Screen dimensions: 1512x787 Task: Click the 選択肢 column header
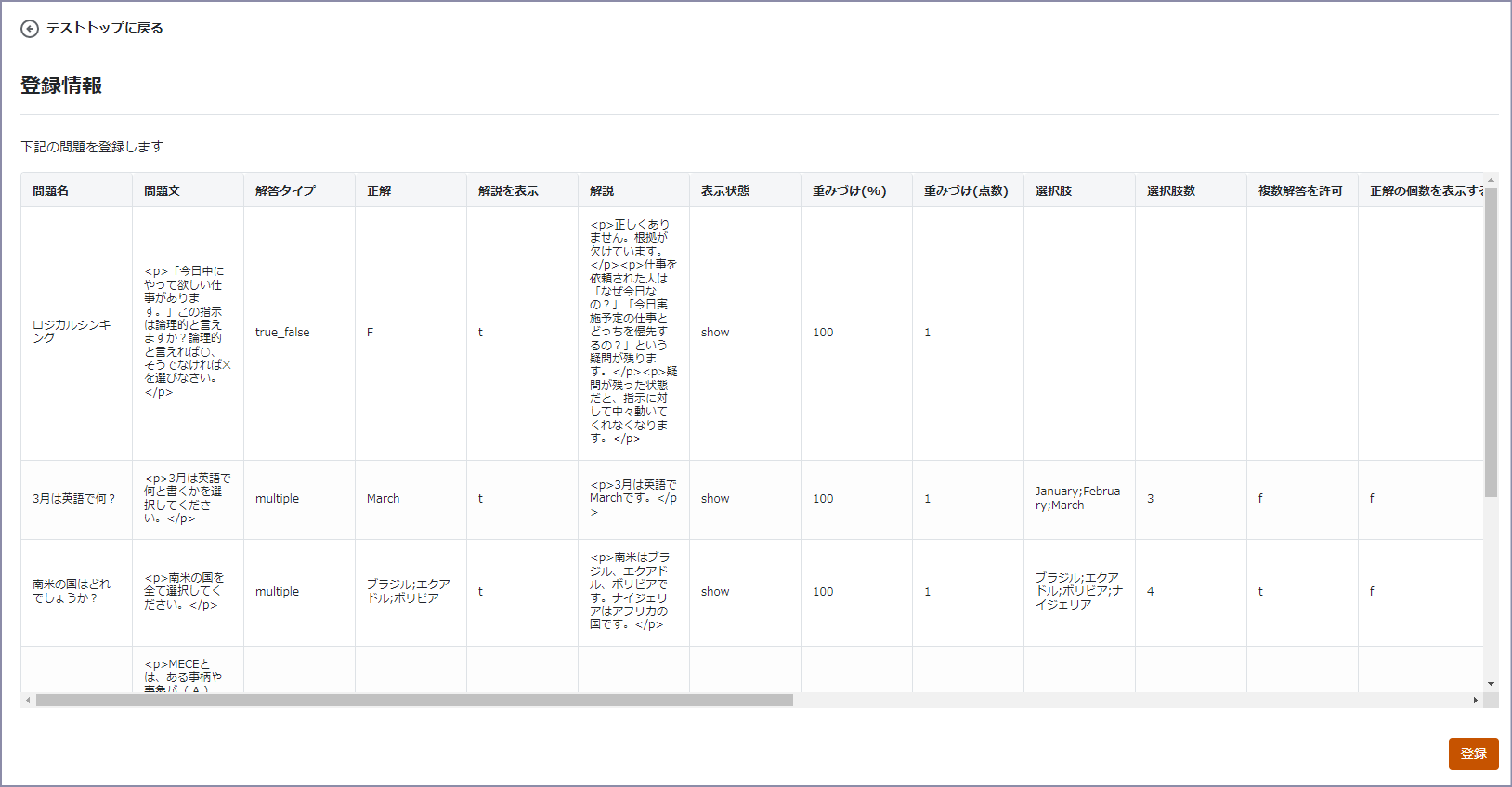point(1079,190)
